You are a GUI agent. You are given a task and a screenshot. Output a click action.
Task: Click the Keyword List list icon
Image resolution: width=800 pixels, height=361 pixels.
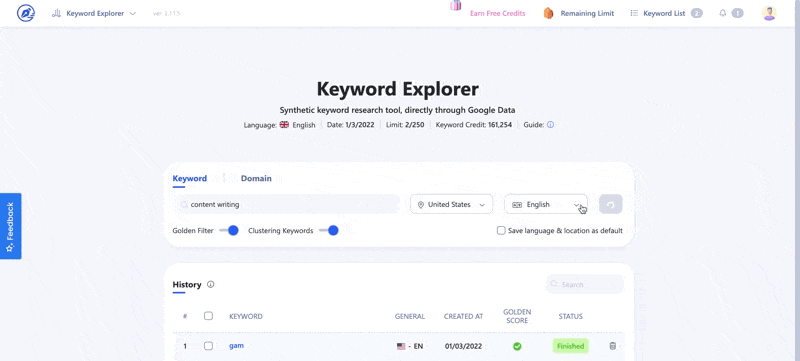[x=634, y=13]
